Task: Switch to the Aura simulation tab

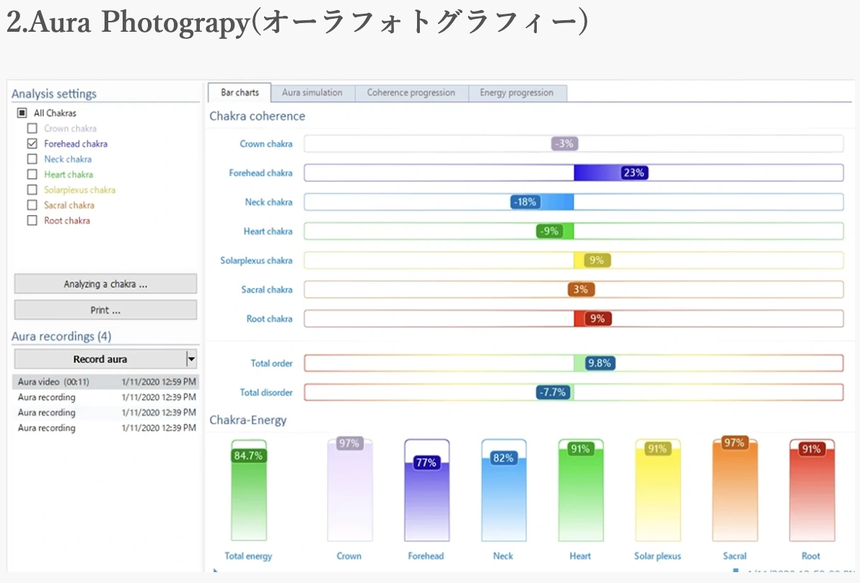Action: tap(312, 93)
